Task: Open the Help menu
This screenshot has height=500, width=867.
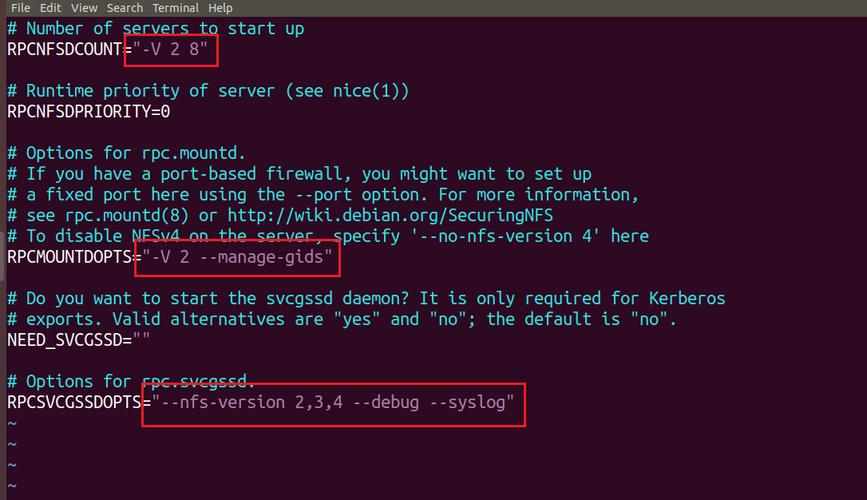Action: click(x=220, y=7)
